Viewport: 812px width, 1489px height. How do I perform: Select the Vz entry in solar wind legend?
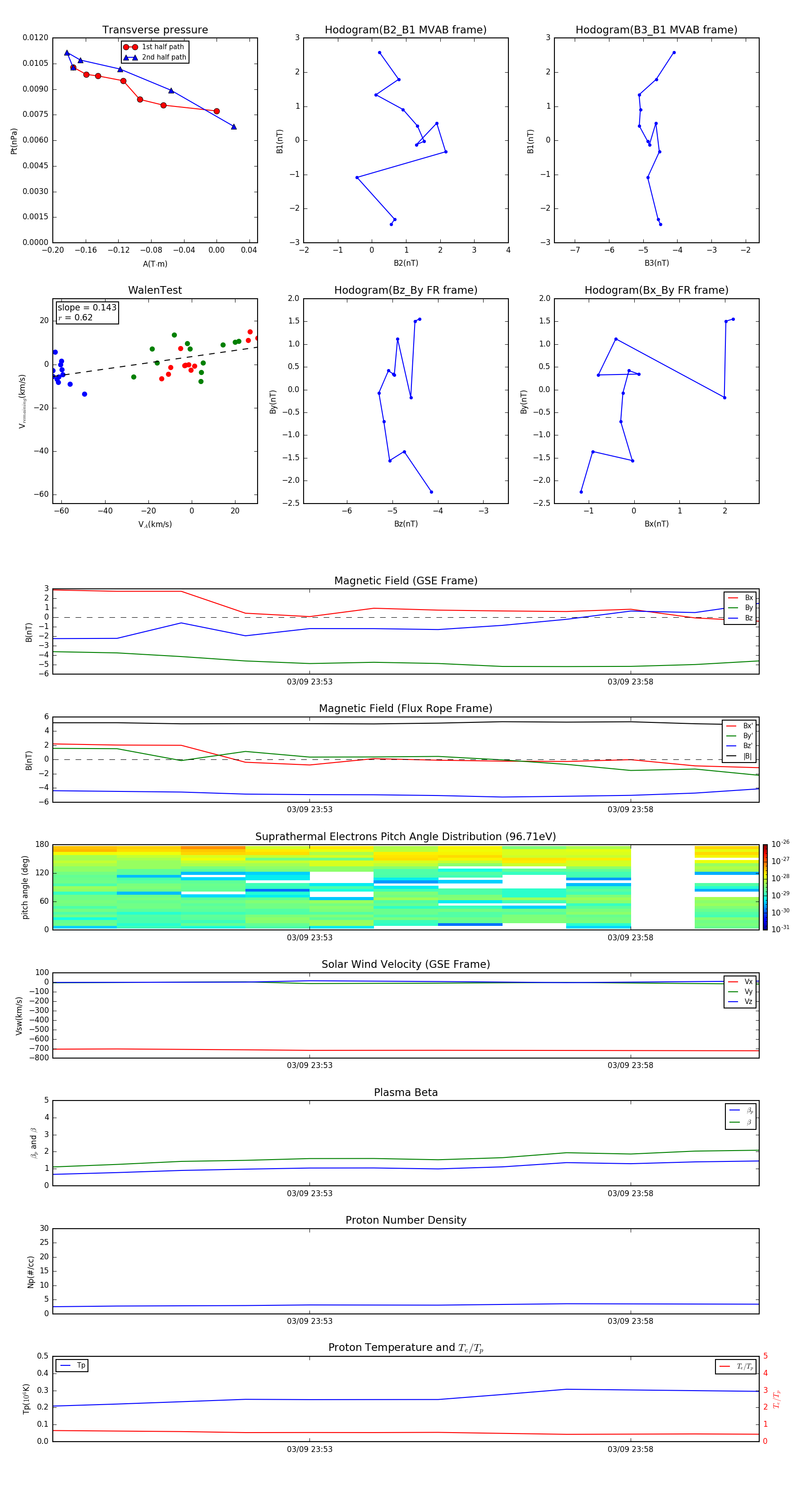point(740,1002)
